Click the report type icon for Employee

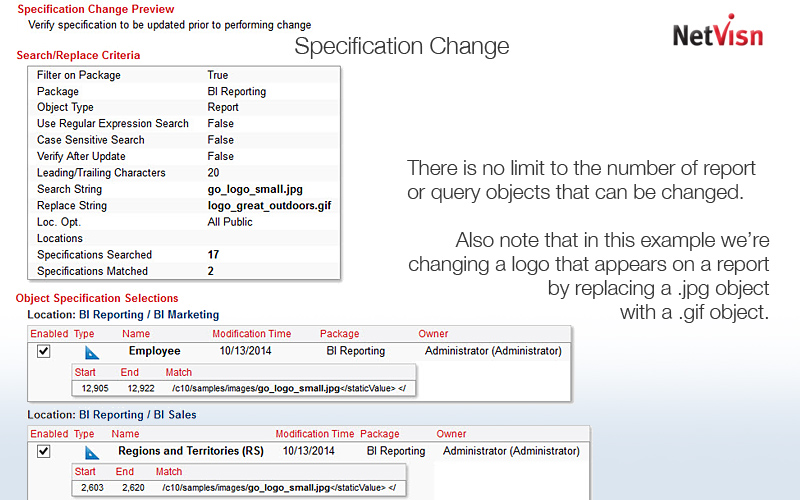(x=92, y=352)
